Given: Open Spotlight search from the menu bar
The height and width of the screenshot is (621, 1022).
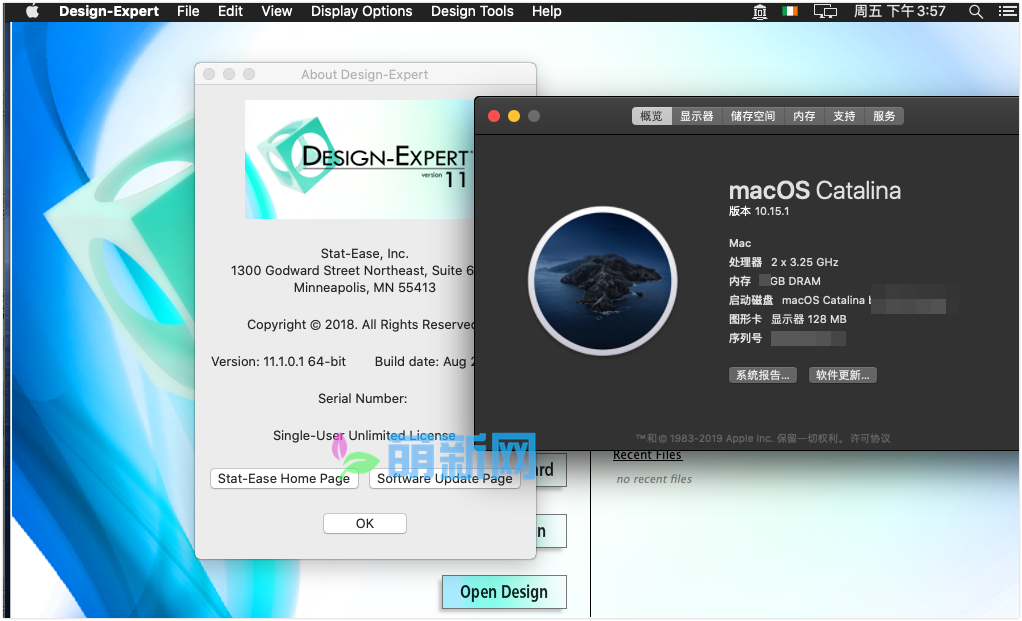Looking at the screenshot, I should [x=975, y=11].
